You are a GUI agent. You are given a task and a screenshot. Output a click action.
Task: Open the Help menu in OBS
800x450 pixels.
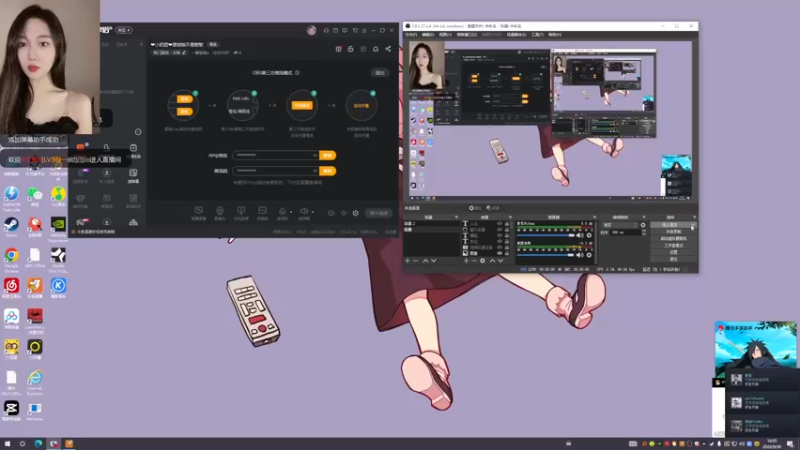tap(555, 35)
